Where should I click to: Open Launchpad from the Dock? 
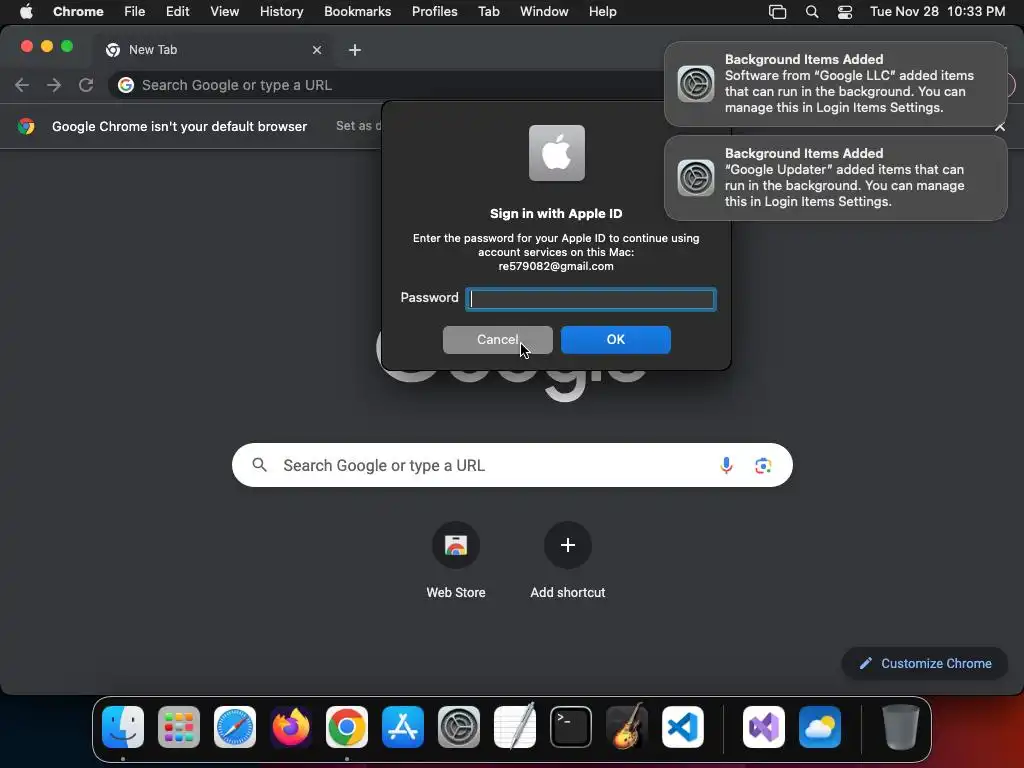tap(179, 727)
